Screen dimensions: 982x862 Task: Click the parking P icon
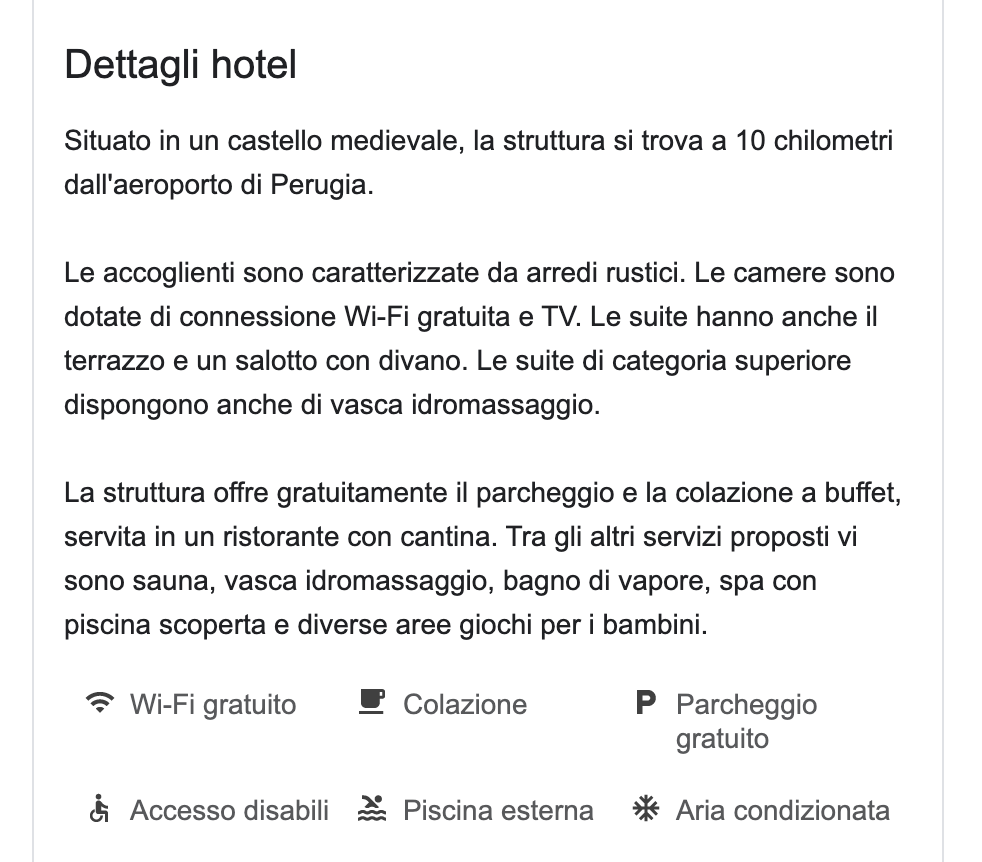coord(646,704)
